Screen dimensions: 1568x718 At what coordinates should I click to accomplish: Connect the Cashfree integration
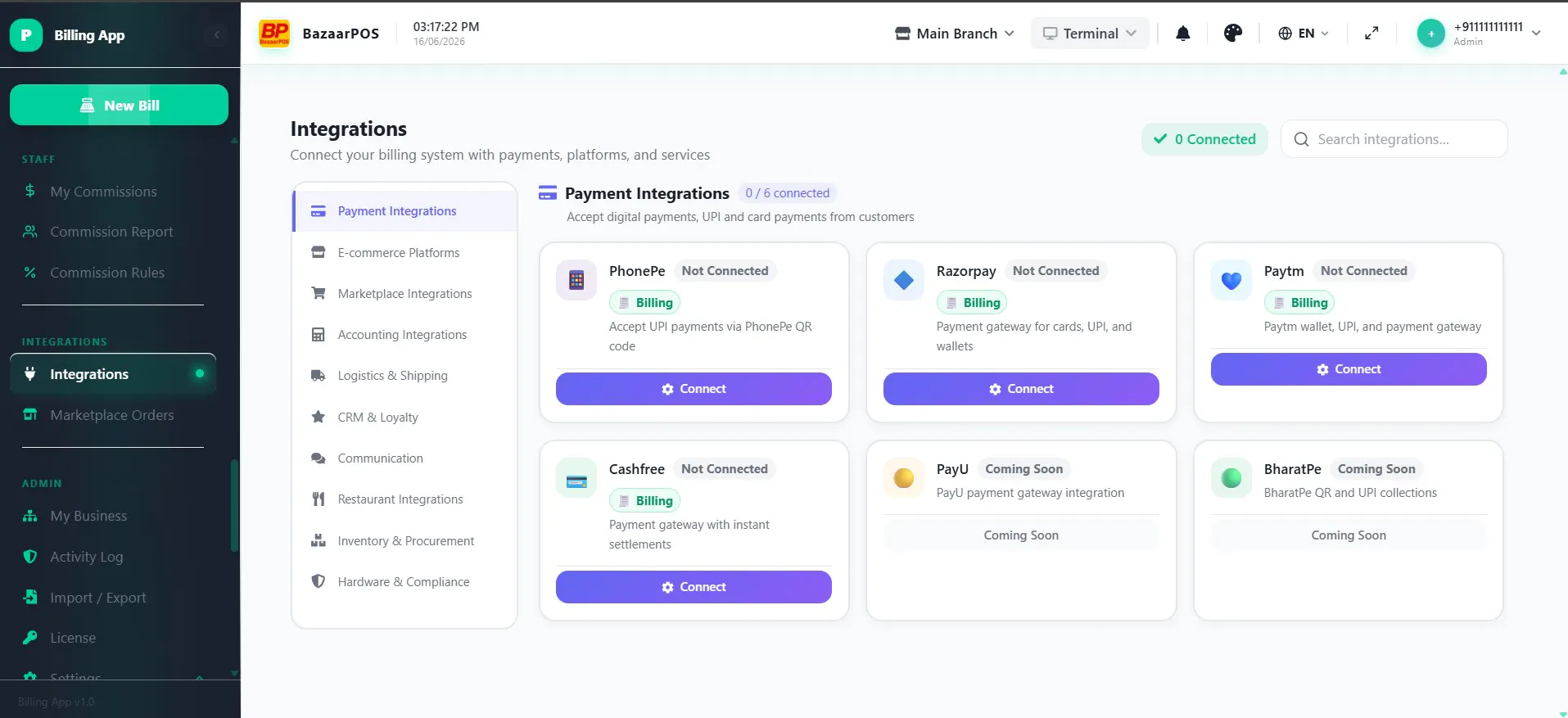[694, 587]
